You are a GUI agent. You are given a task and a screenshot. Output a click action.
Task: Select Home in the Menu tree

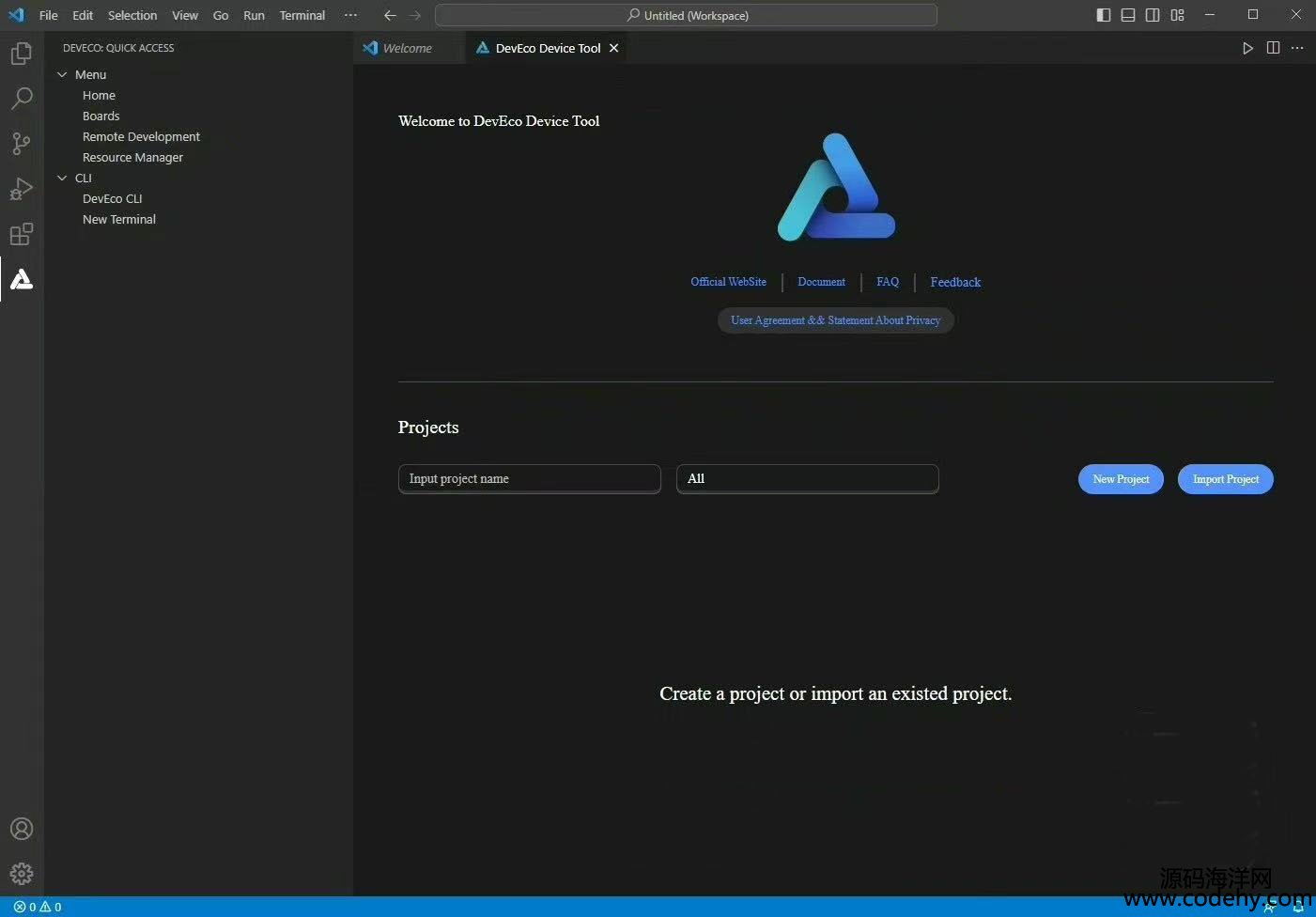point(99,95)
